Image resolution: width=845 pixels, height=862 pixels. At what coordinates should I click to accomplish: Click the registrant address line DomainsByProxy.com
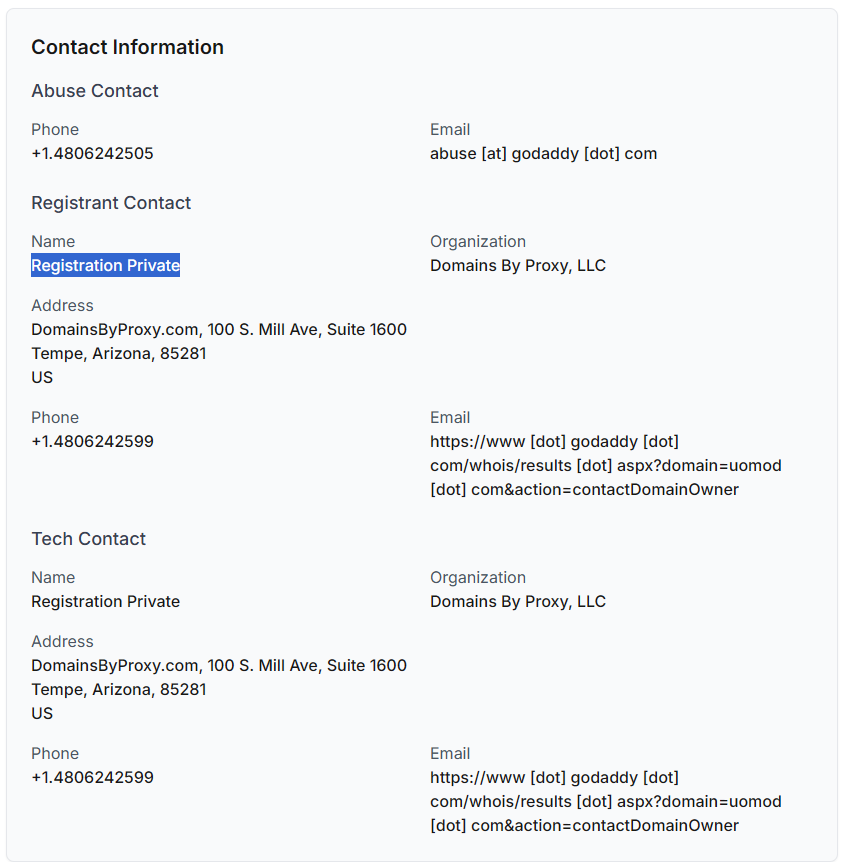point(219,329)
